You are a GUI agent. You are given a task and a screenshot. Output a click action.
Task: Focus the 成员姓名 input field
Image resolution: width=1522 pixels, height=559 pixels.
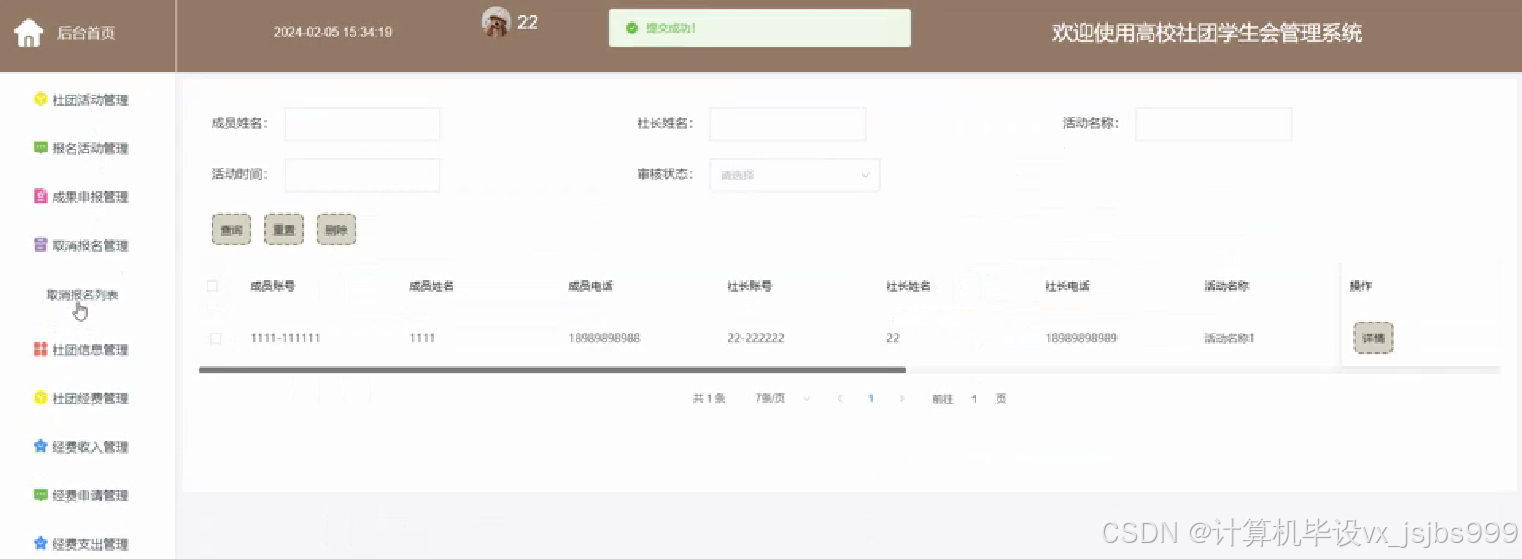[362, 124]
